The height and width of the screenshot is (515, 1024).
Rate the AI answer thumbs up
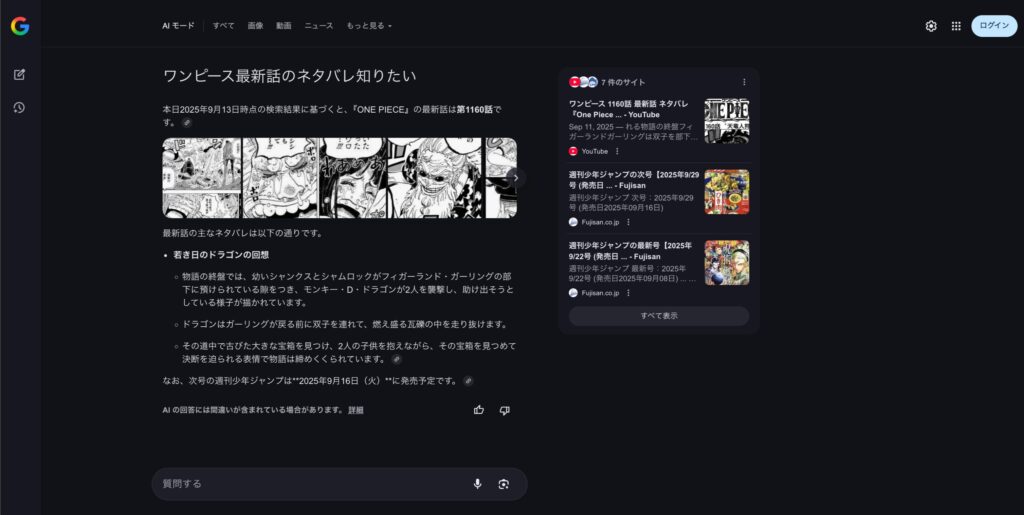(479, 410)
